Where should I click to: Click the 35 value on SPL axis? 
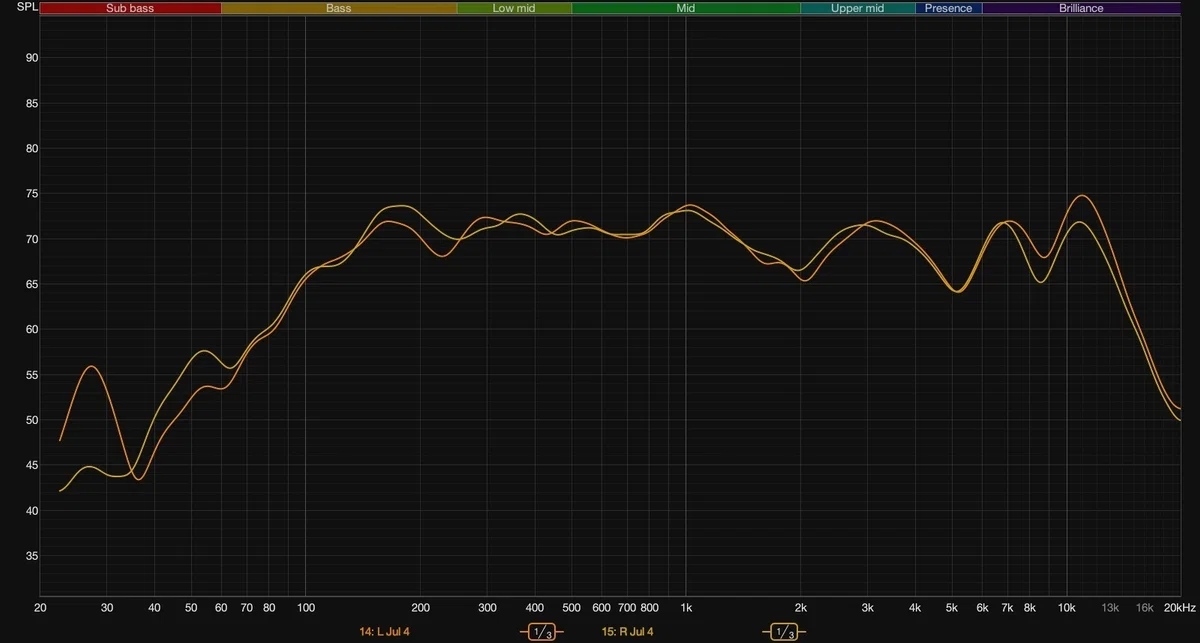click(x=32, y=556)
